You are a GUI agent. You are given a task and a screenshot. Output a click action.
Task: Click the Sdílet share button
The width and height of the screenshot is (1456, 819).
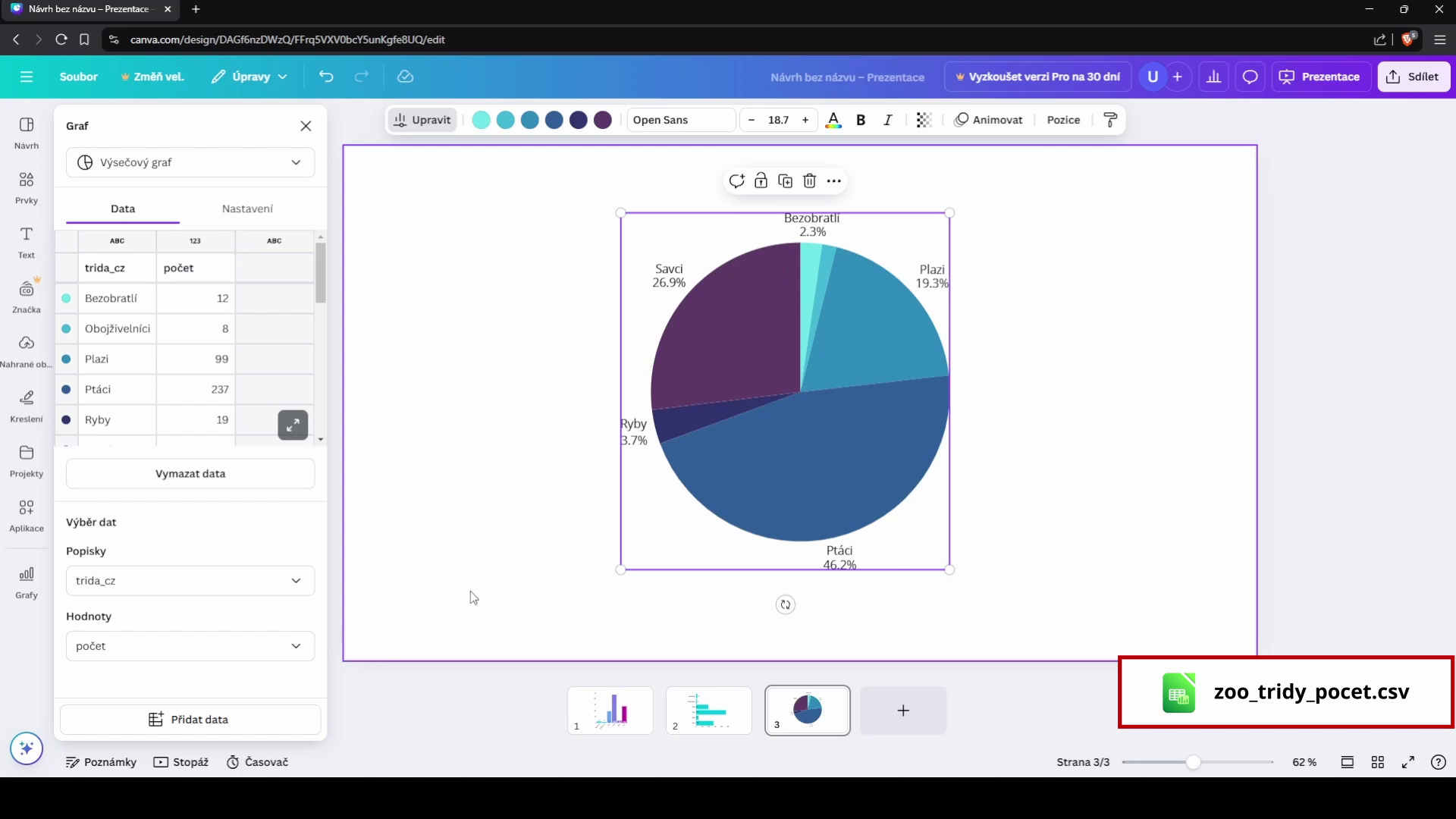pyautogui.click(x=1414, y=77)
